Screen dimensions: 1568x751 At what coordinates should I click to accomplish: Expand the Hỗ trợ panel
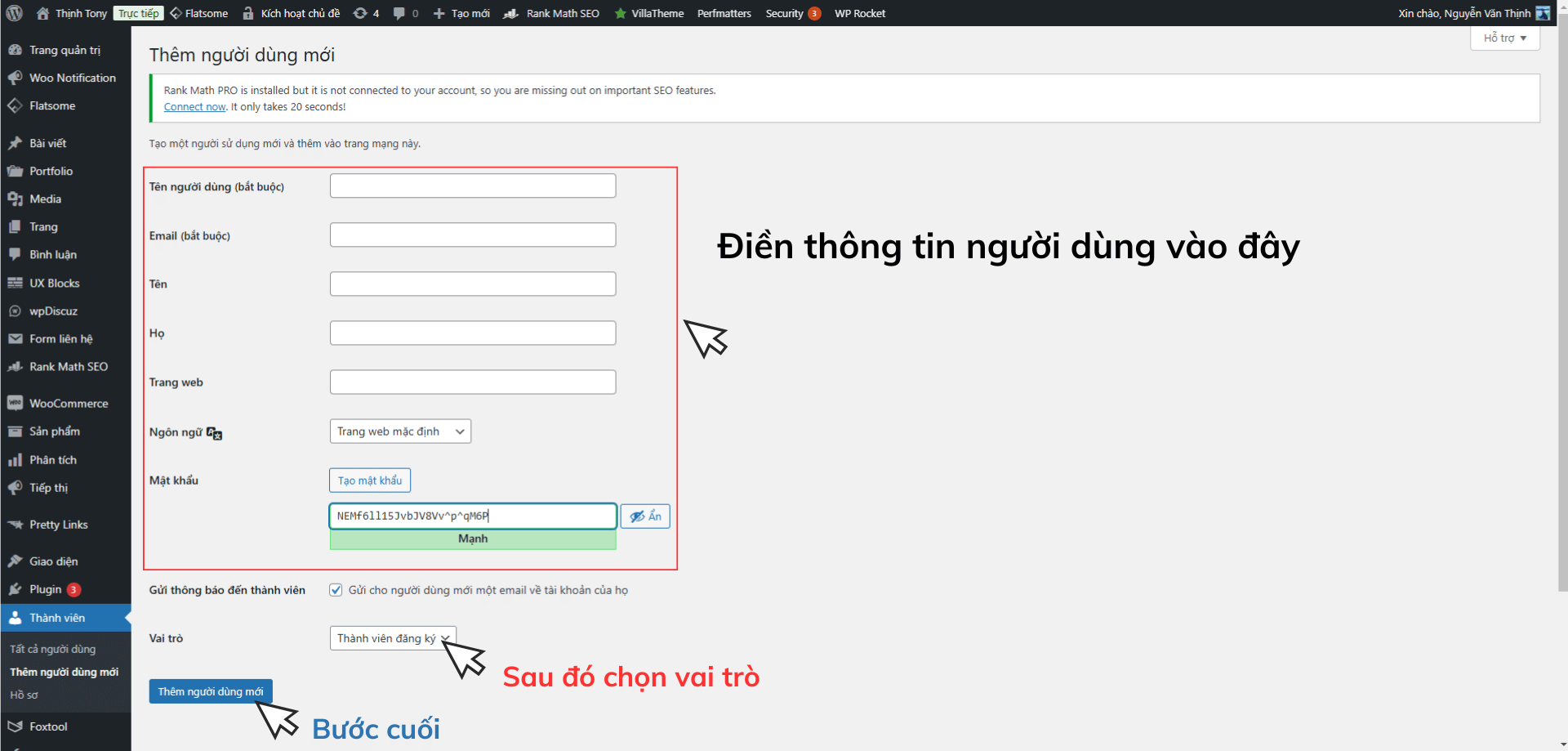tap(1503, 38)
